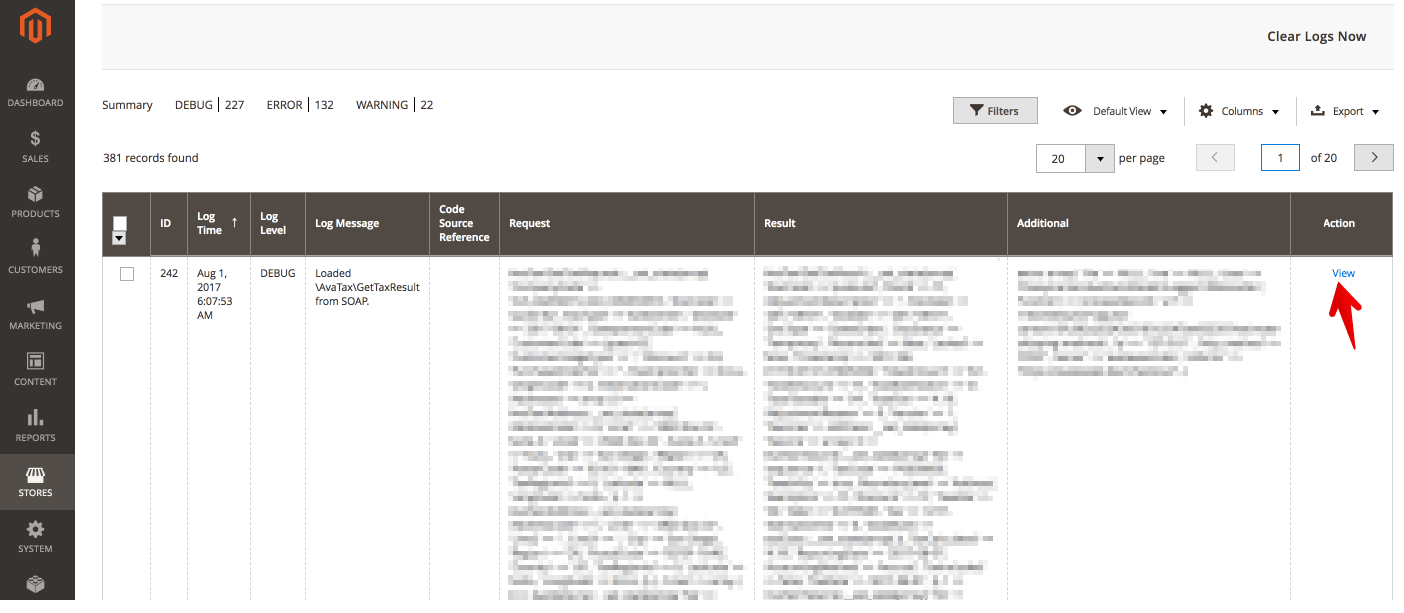Click Clear Logs Now button

pos(1316,37)
